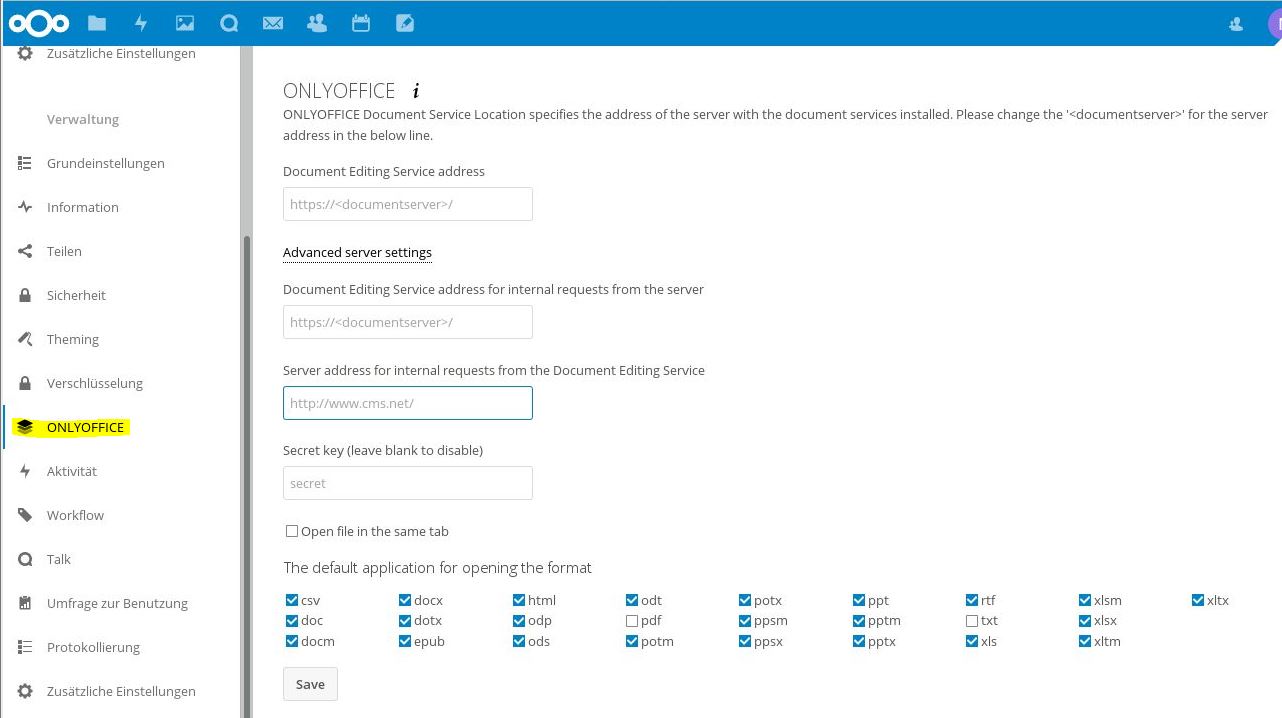Uncheck the csv format checkbox
1282x718 pixels.
292,601
